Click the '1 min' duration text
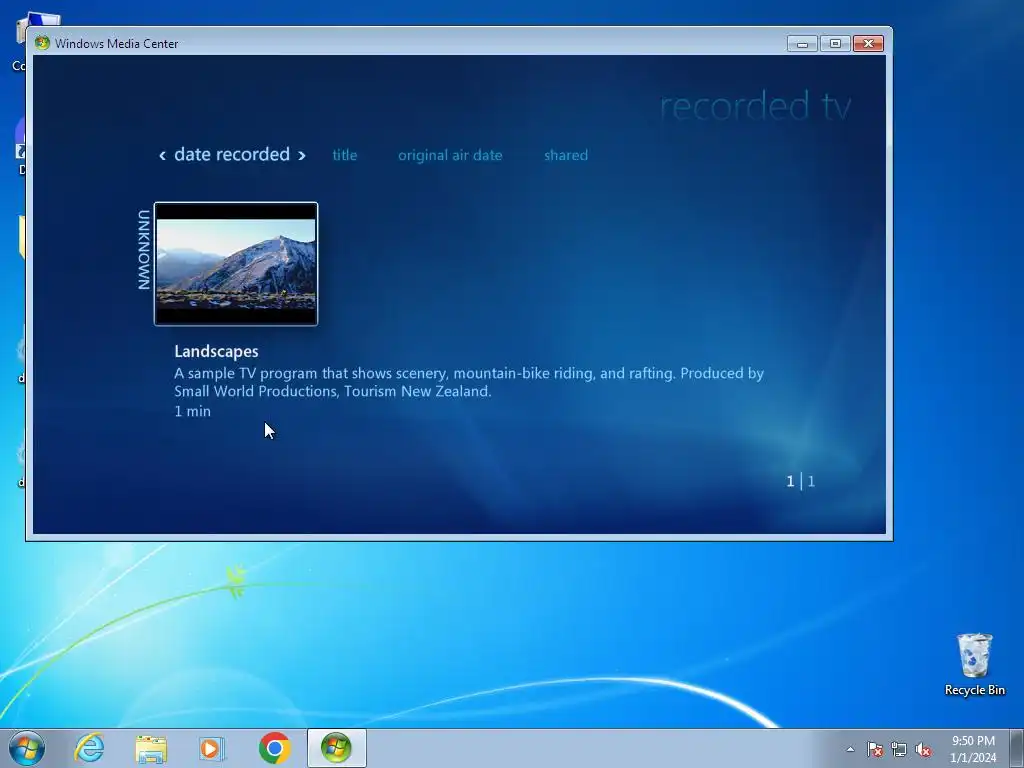 193,411
